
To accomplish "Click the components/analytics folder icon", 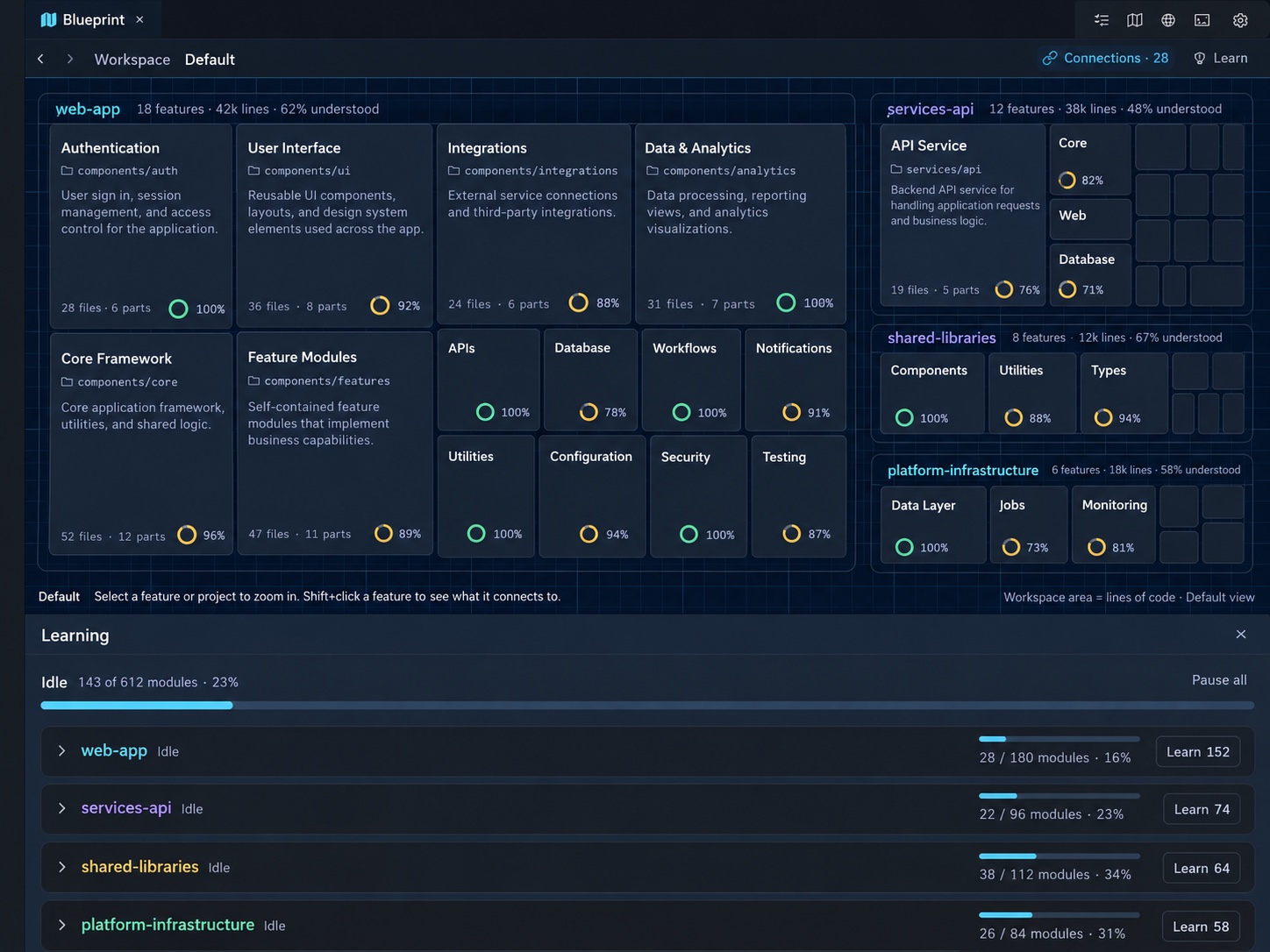I will click(x=653, y=171).
